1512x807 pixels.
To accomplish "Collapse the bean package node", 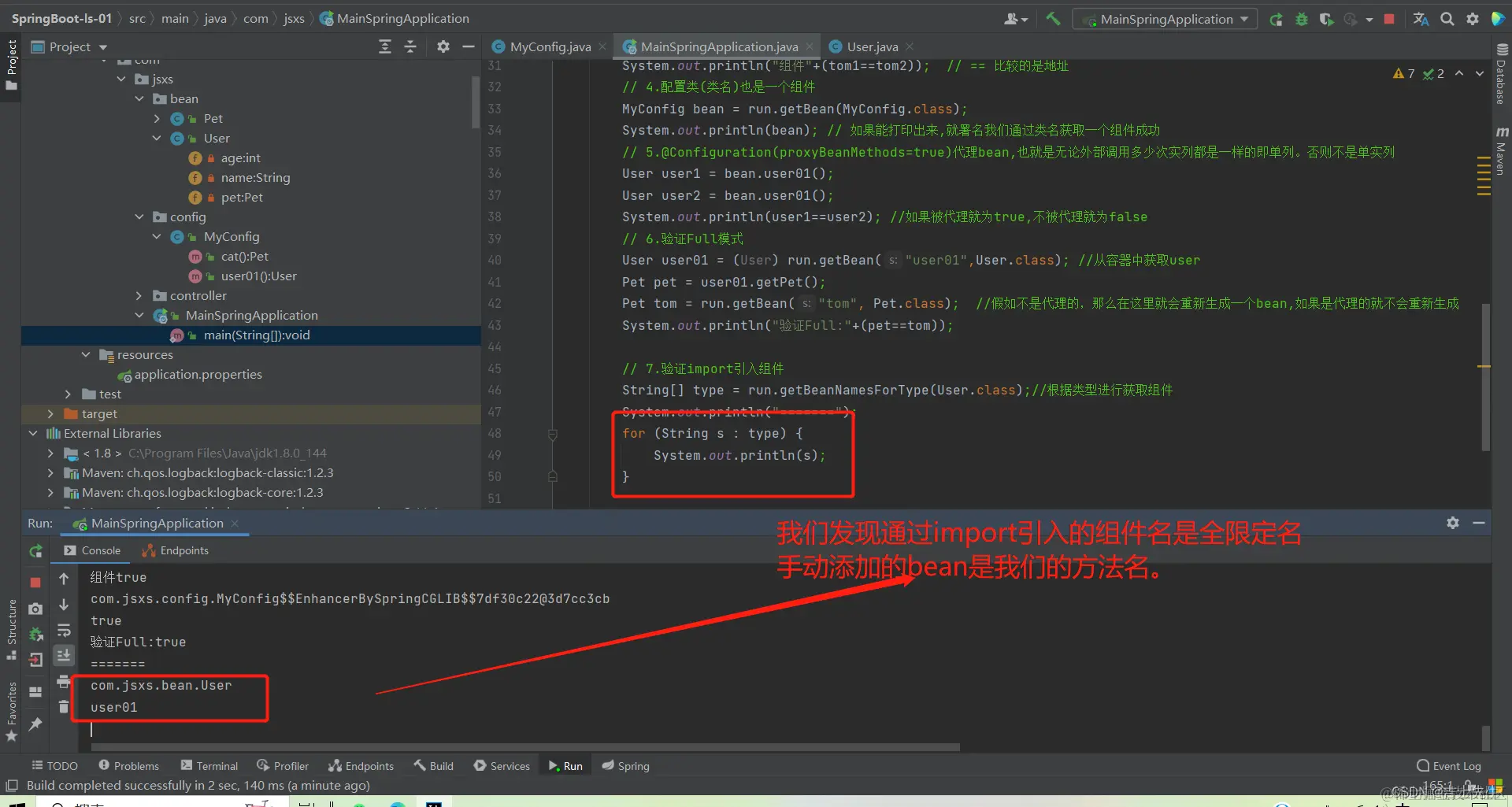I will 139,98.
